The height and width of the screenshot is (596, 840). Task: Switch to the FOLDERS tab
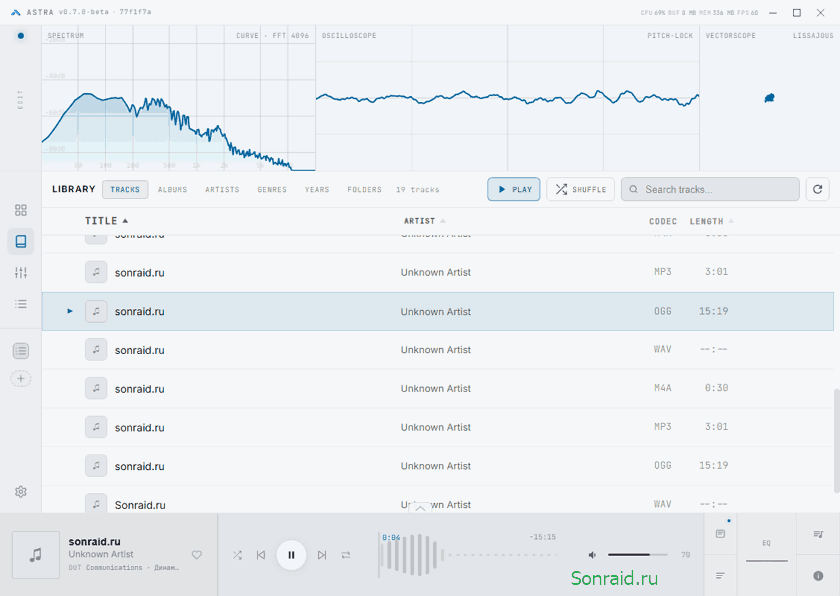coord(364,190)
